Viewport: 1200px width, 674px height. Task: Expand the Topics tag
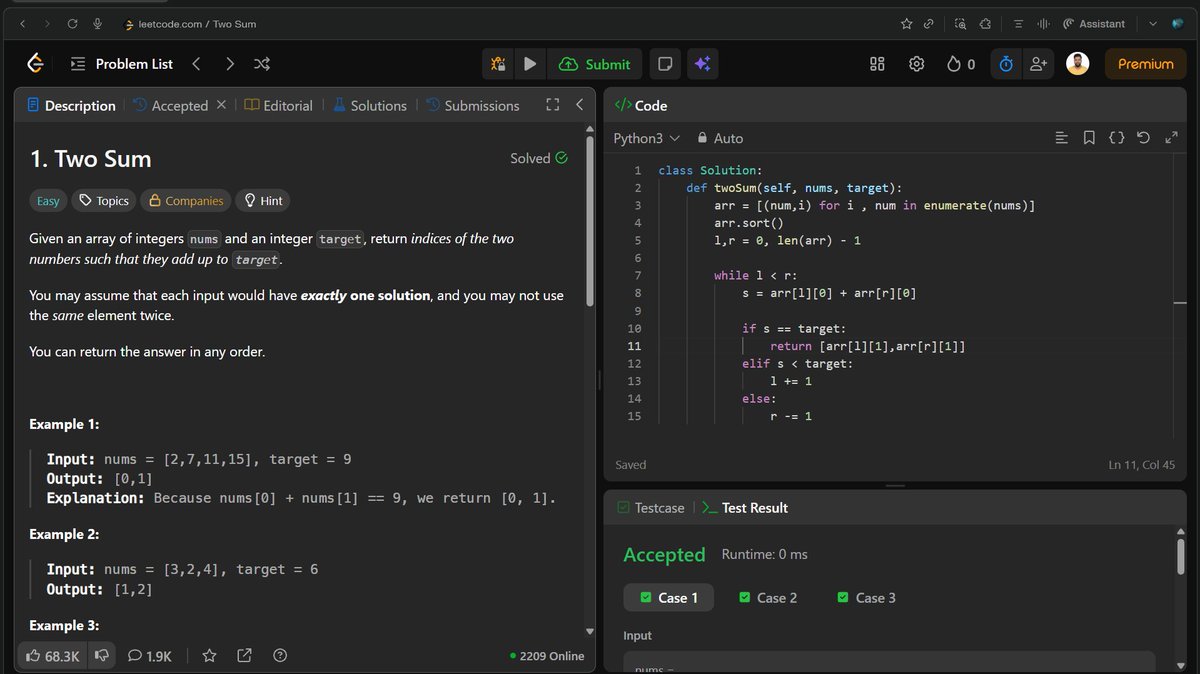point(104,201)
